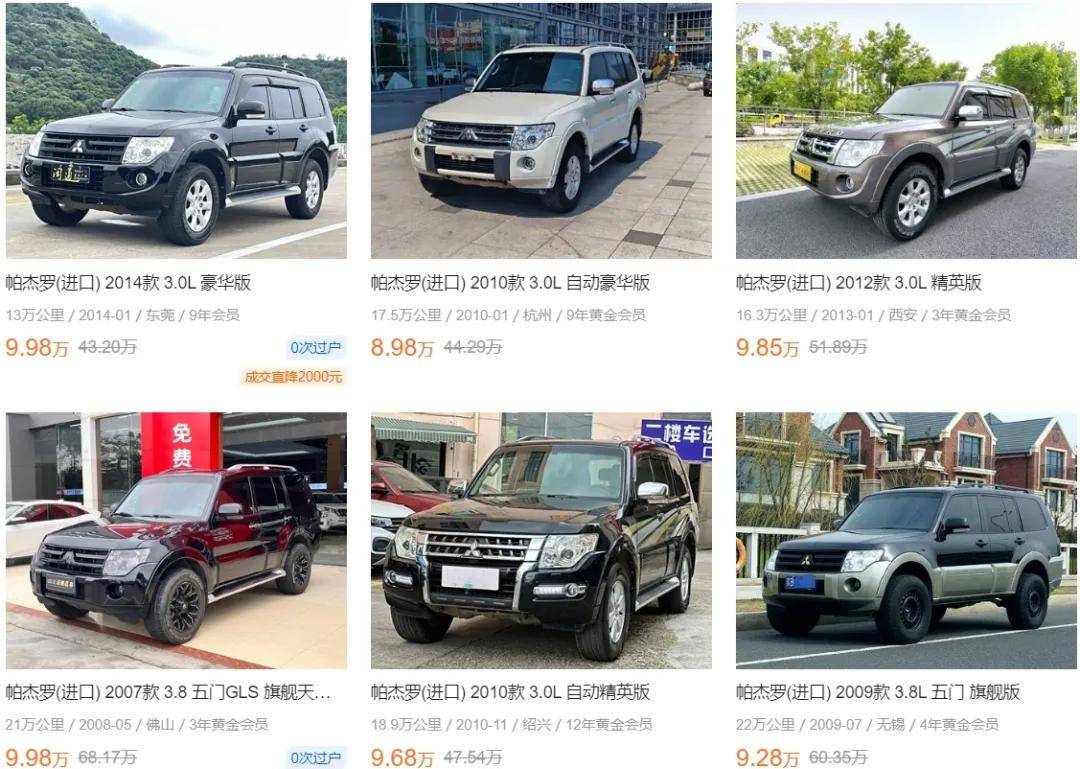Click the 9.98万 price of the 2014 Pajero
1080x769 pixels.
pos(37,347)
